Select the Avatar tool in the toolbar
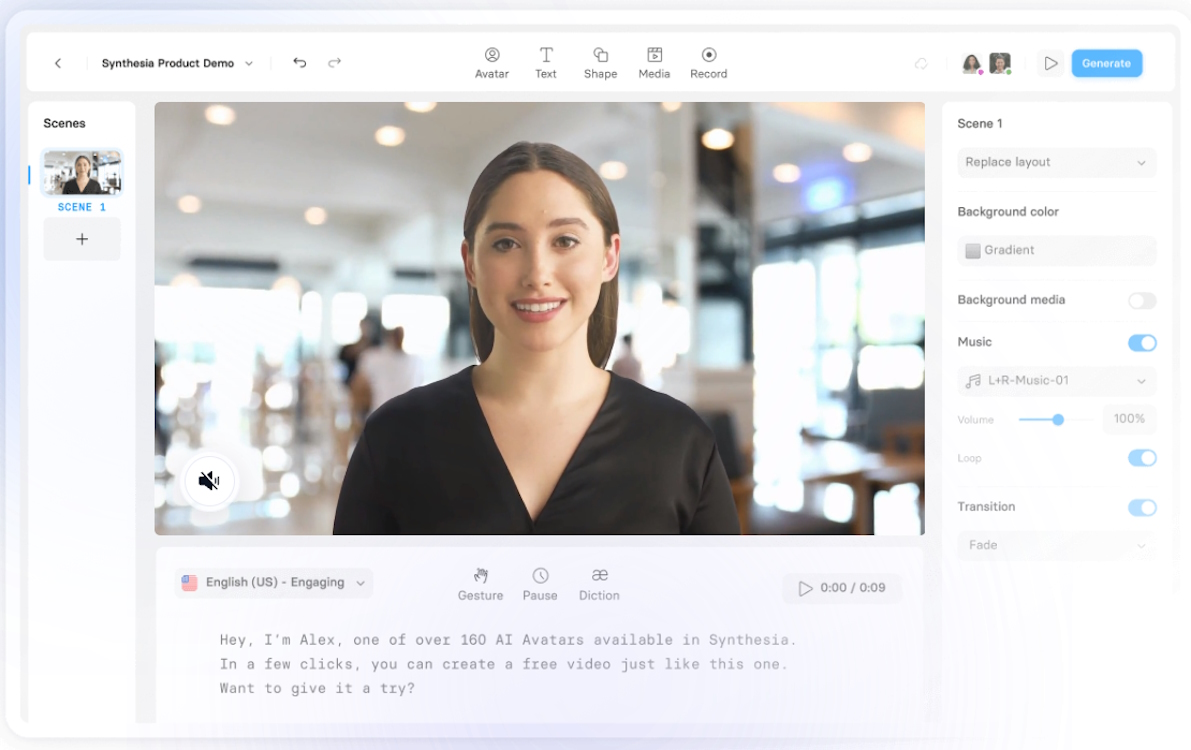The width and height of the screenshot is (1191, 750). [x=491, y=62]
